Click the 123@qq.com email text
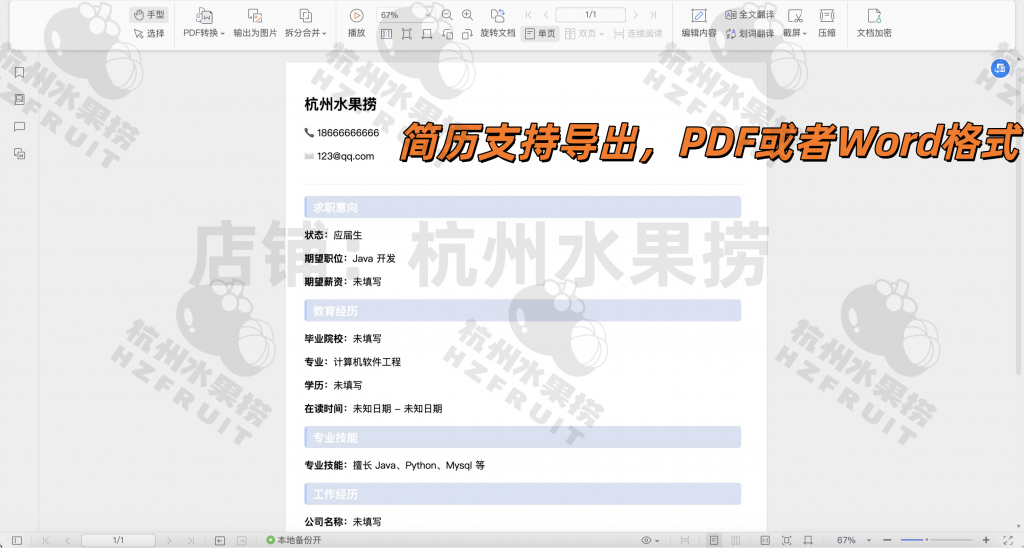 [x=345, y=156]
